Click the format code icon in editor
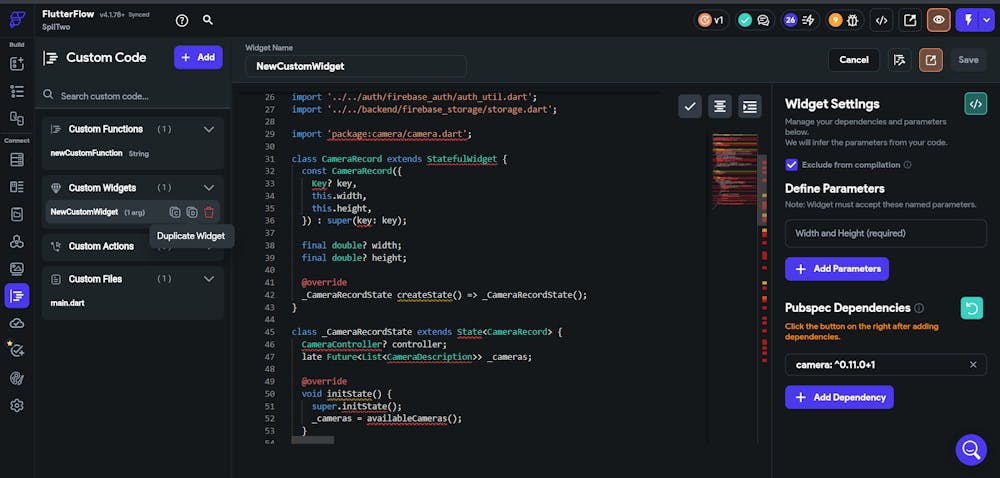This screenshot has height=478, width=1000. point(719,106)
